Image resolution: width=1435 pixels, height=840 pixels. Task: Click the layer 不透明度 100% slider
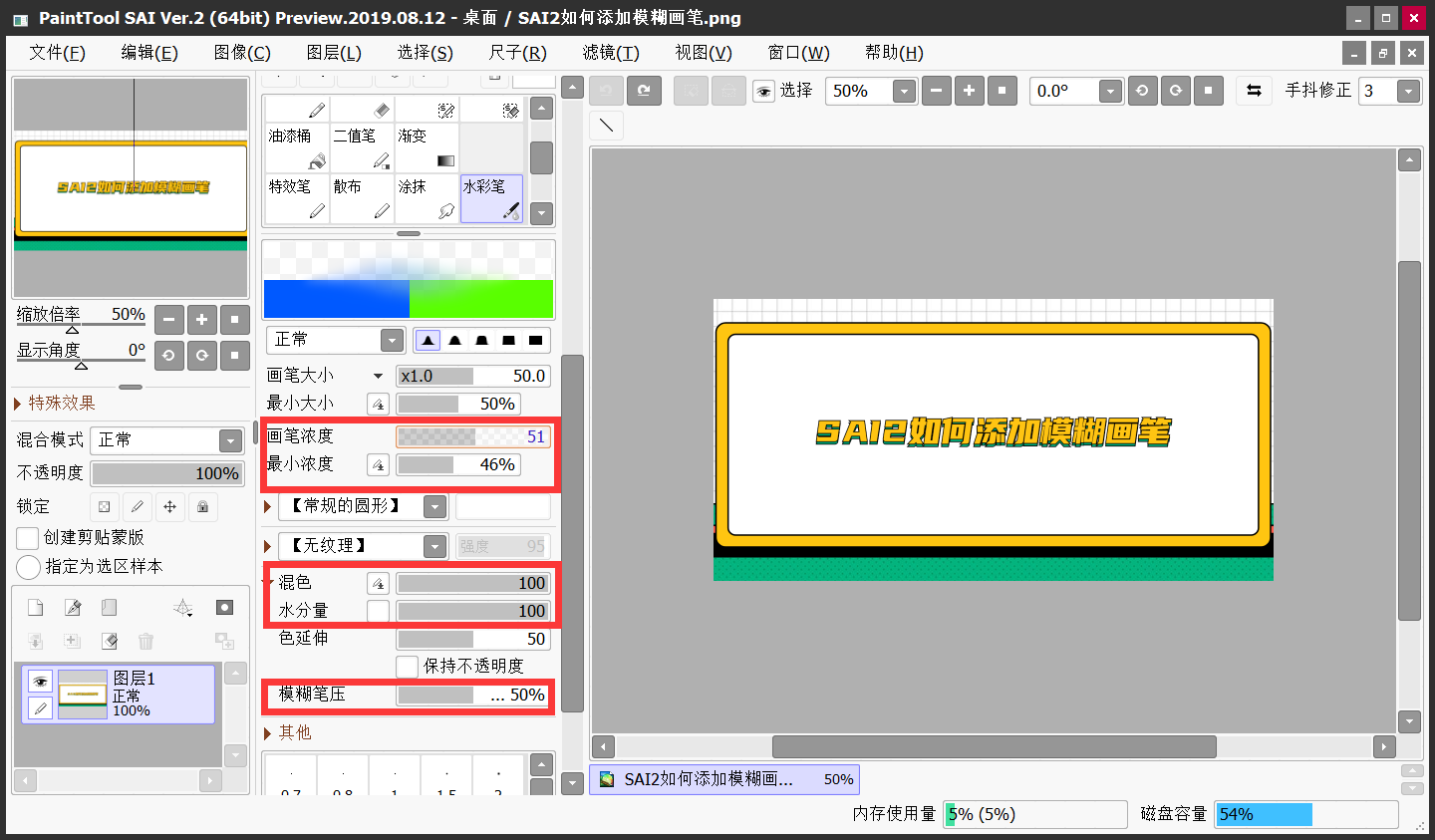(x=167, y=473)
